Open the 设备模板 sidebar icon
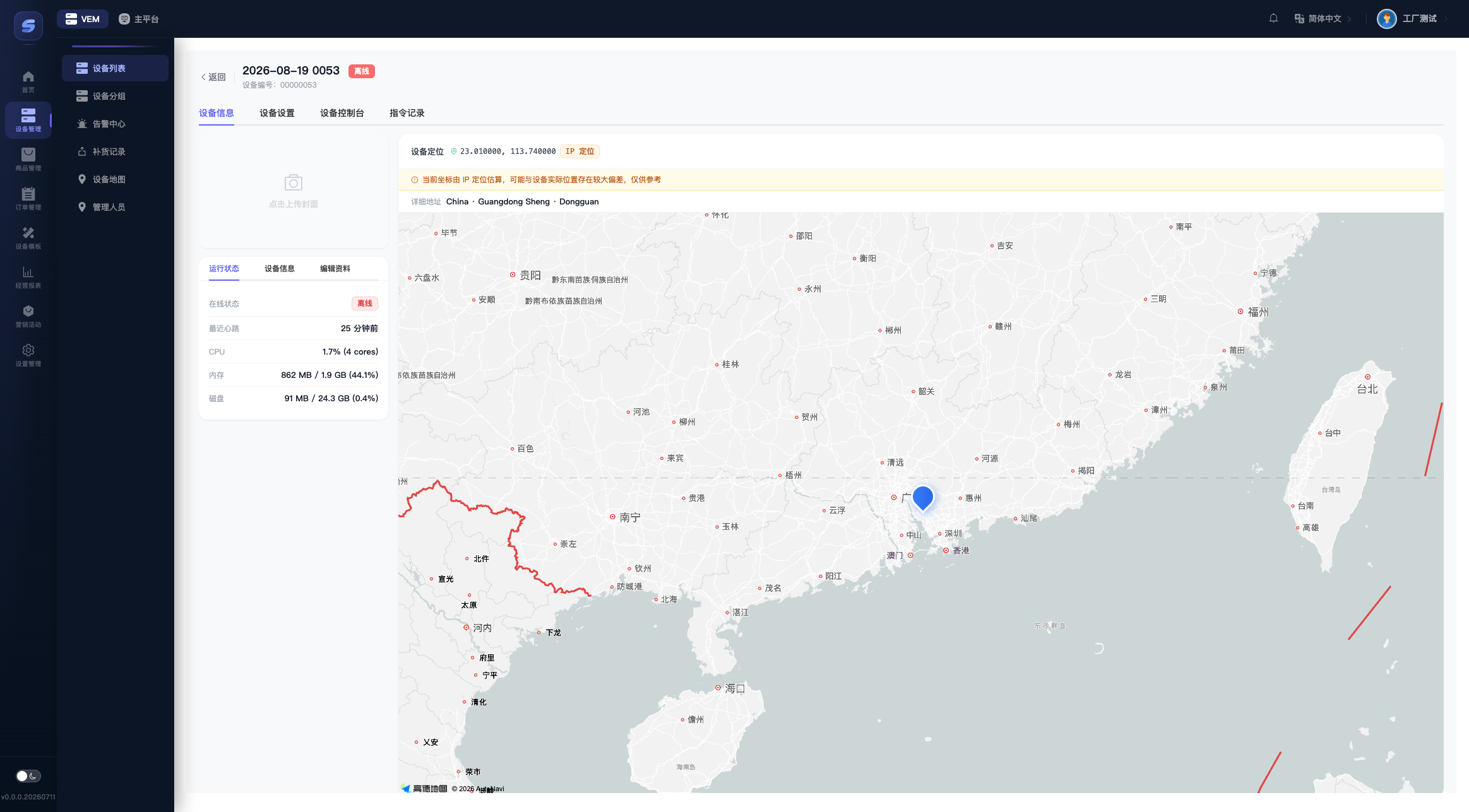Viewport: 1469px width, 812px height. (x=28, y=237)
